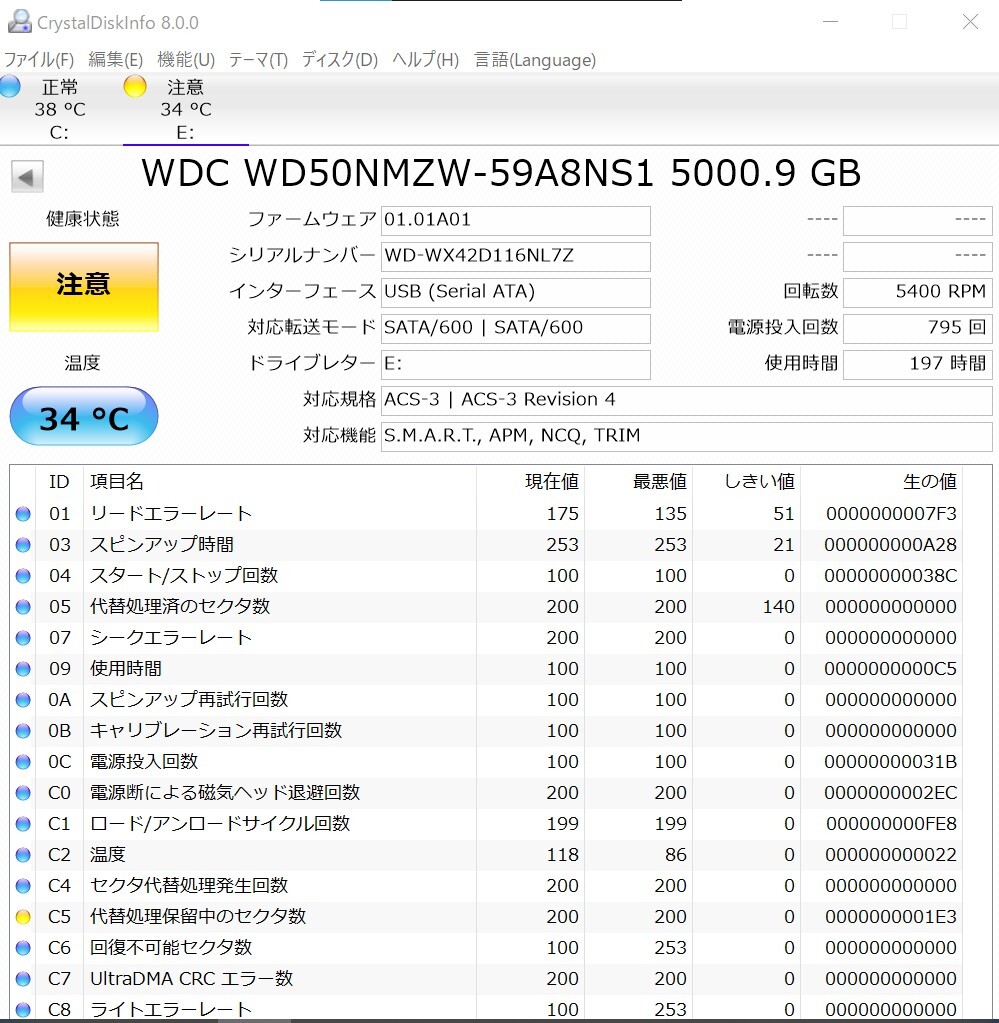Click status dot for セクタ代替処理発生回数 row

(23, 886)
